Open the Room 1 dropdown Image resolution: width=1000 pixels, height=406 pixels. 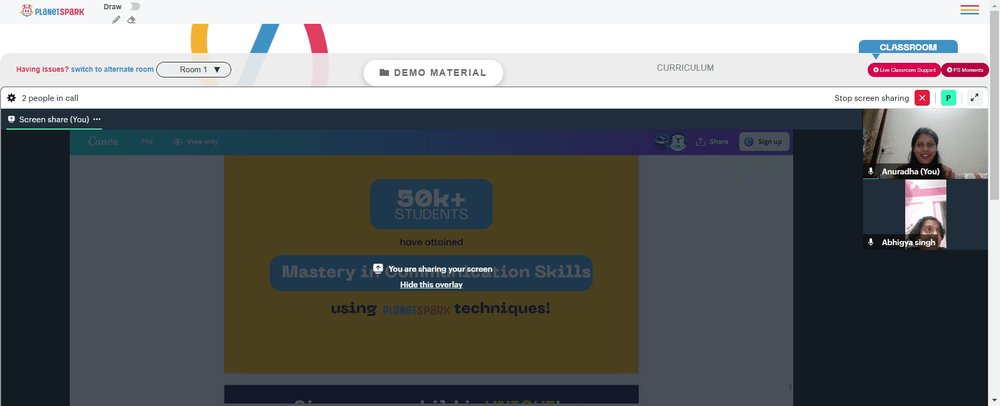tap(194, 69)
